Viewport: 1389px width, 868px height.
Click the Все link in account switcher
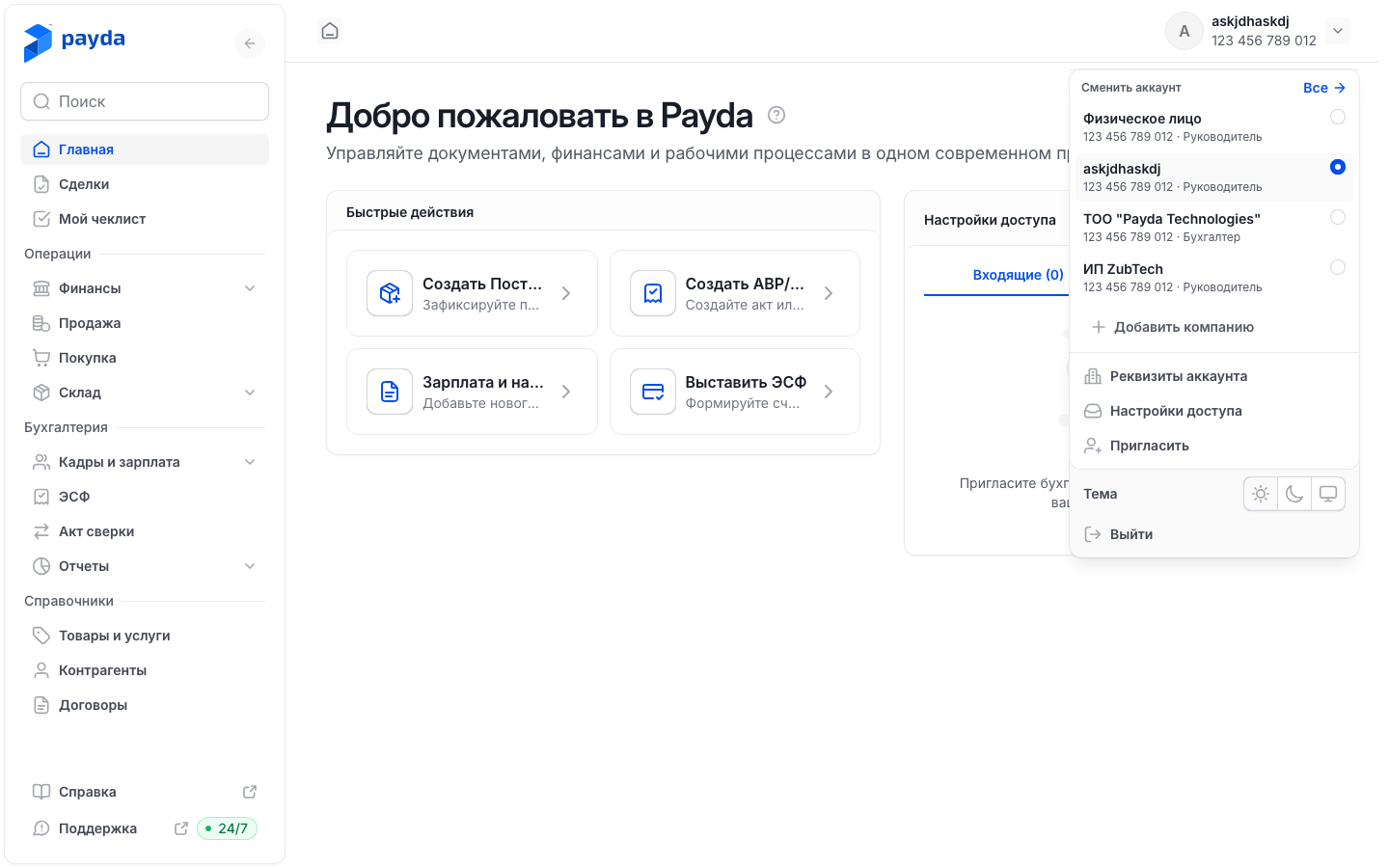tap(1324, 88)
